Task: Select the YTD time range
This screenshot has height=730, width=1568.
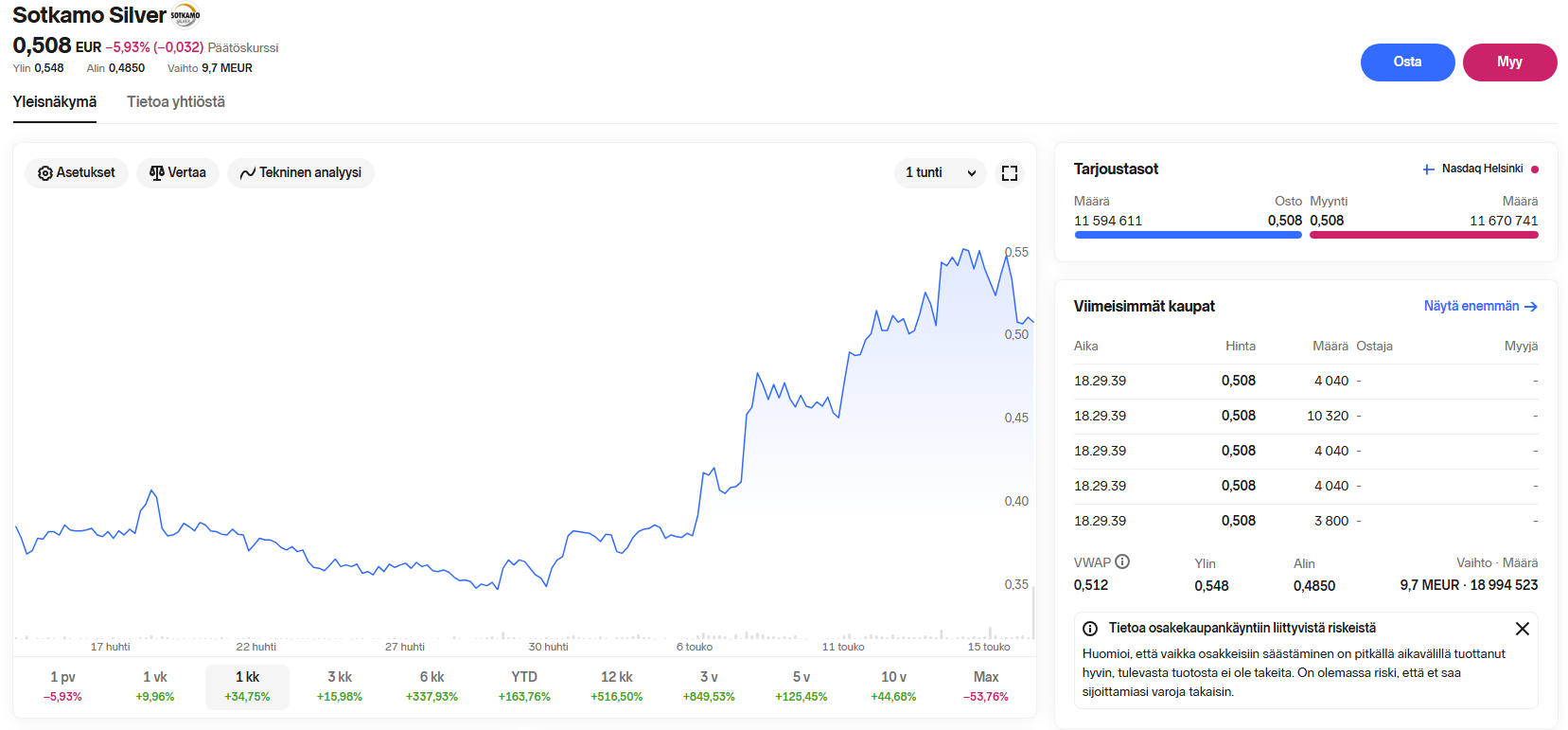Action: (x=524, y=686)
